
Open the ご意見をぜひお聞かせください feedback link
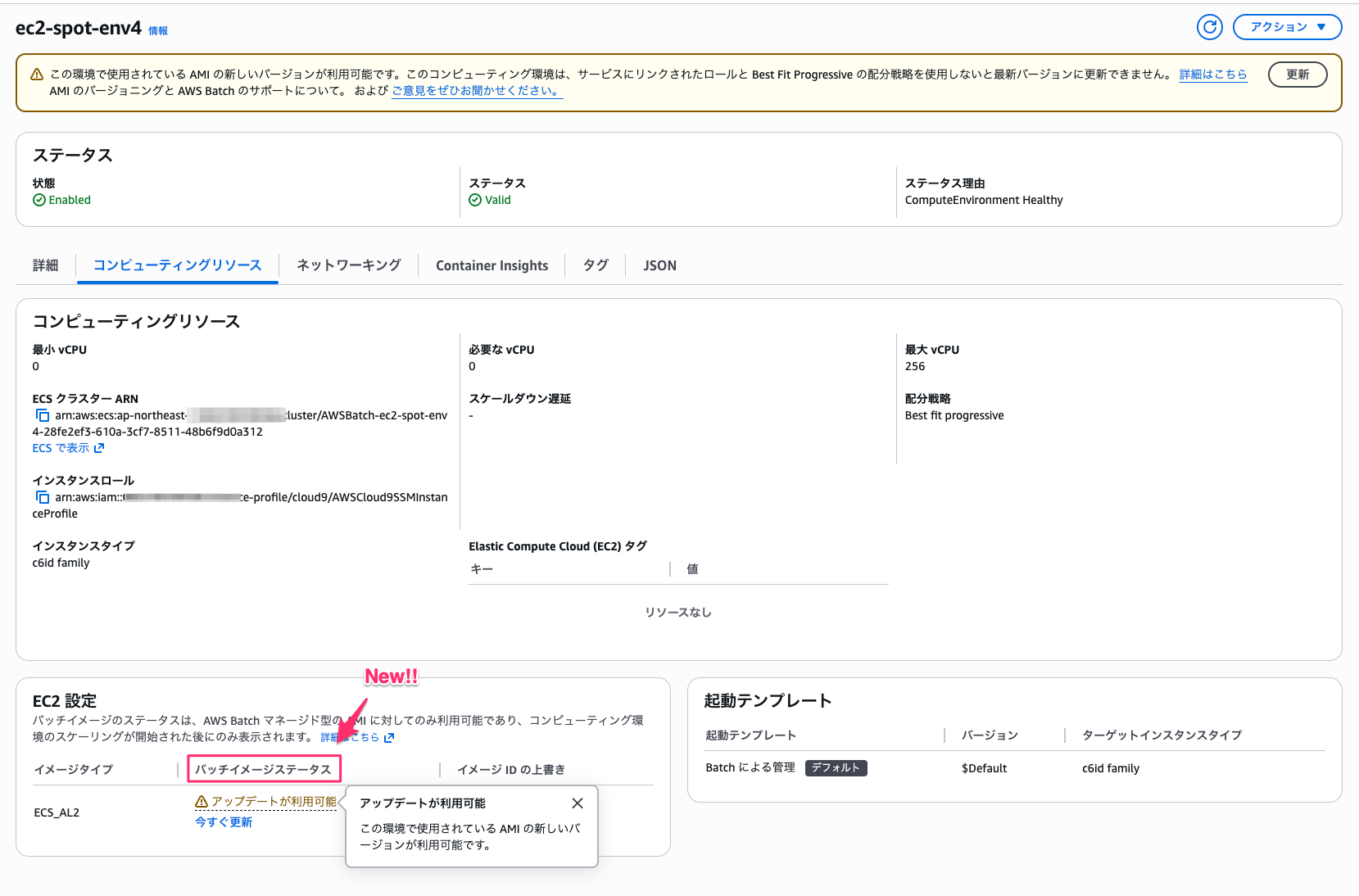(x=476, y=91)
